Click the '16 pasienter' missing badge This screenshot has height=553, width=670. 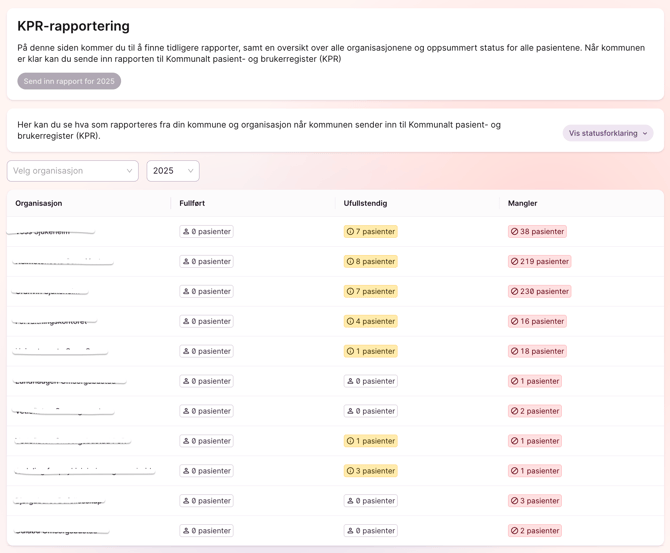click(537, 321)
